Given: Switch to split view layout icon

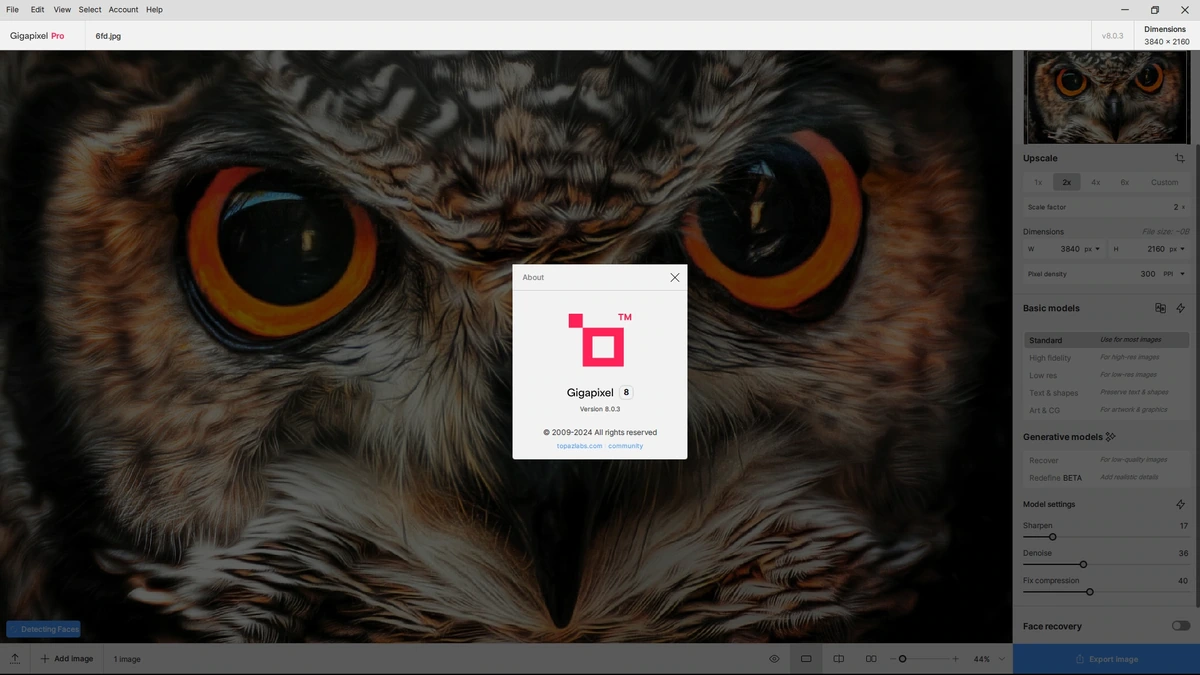Looking at the screenshot, I should click(839, 659).
